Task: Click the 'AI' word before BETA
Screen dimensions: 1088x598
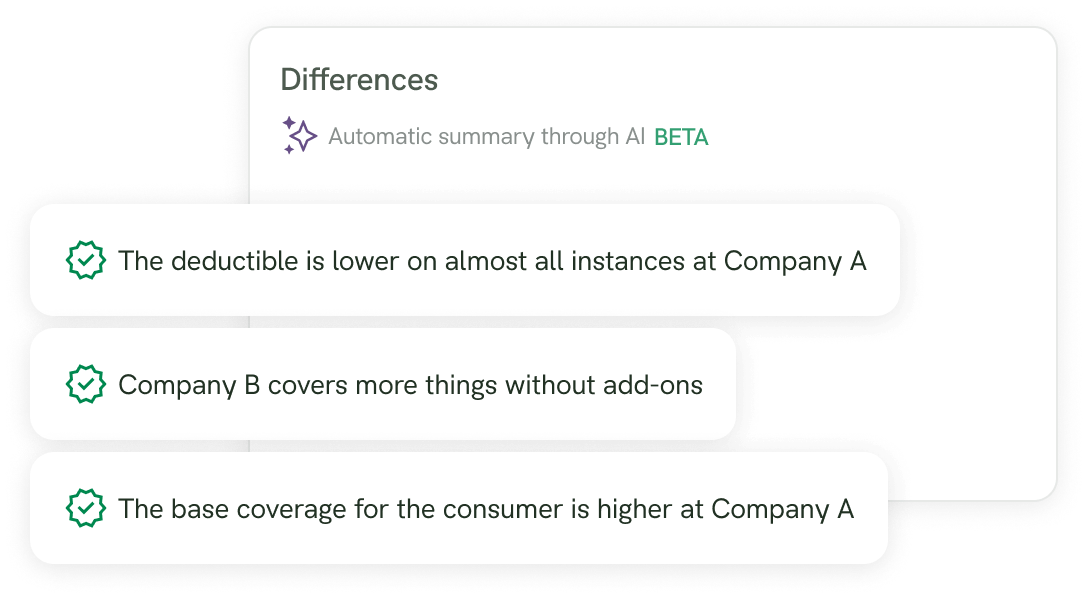Action: point(635,137)
